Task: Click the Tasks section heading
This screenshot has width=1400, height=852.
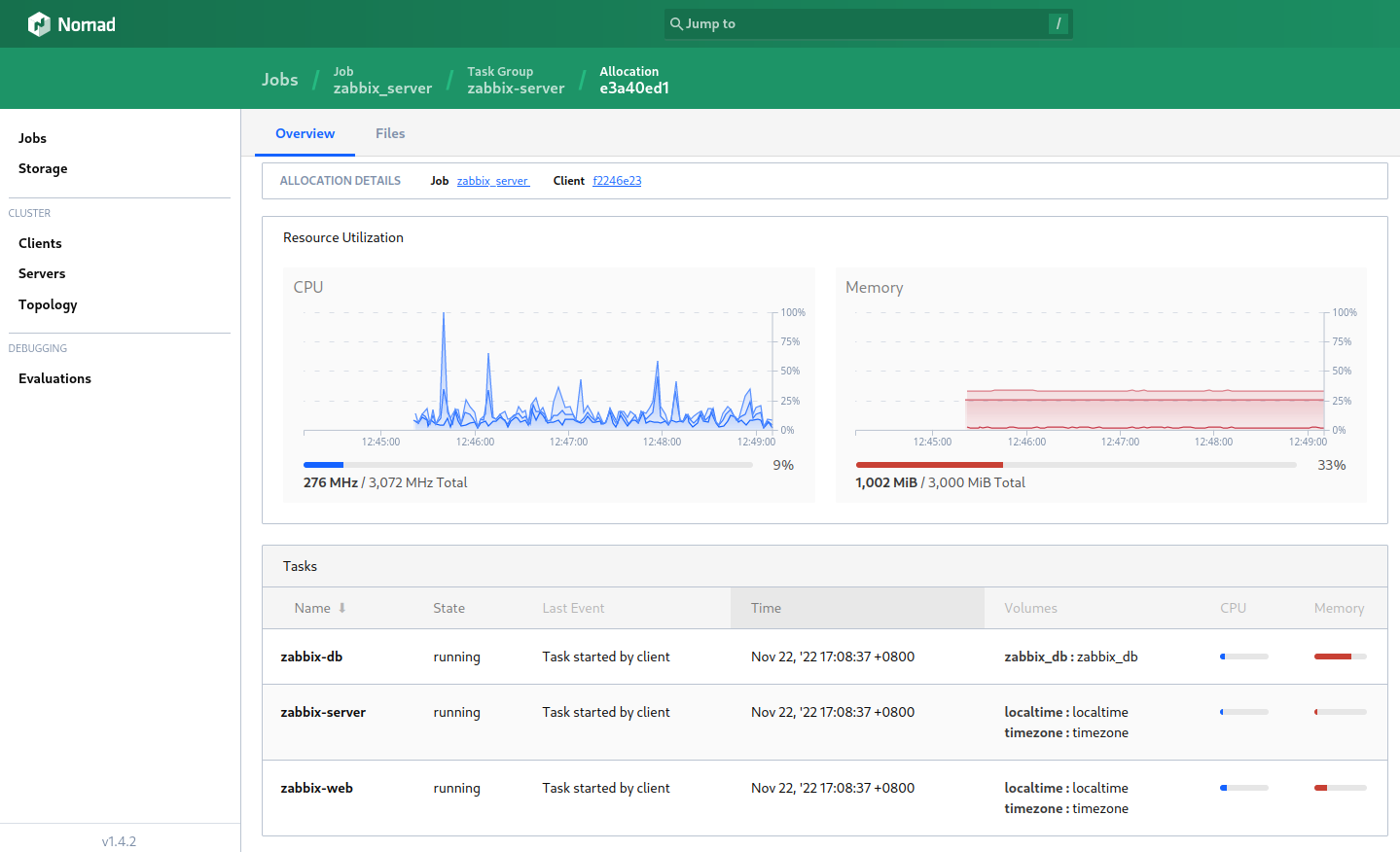Action: [x=300, y=566]
